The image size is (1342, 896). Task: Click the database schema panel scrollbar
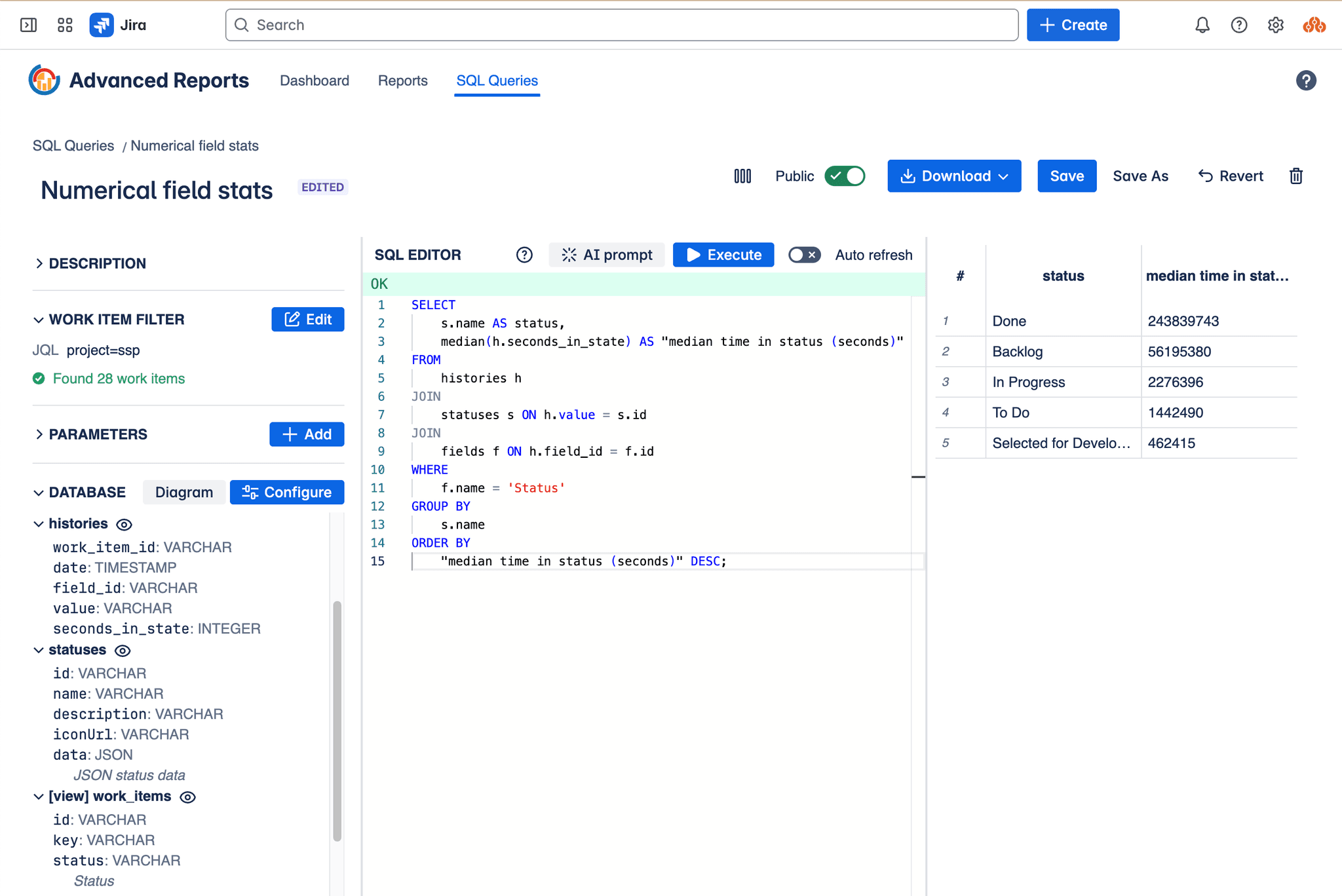(x=337, y=720)
